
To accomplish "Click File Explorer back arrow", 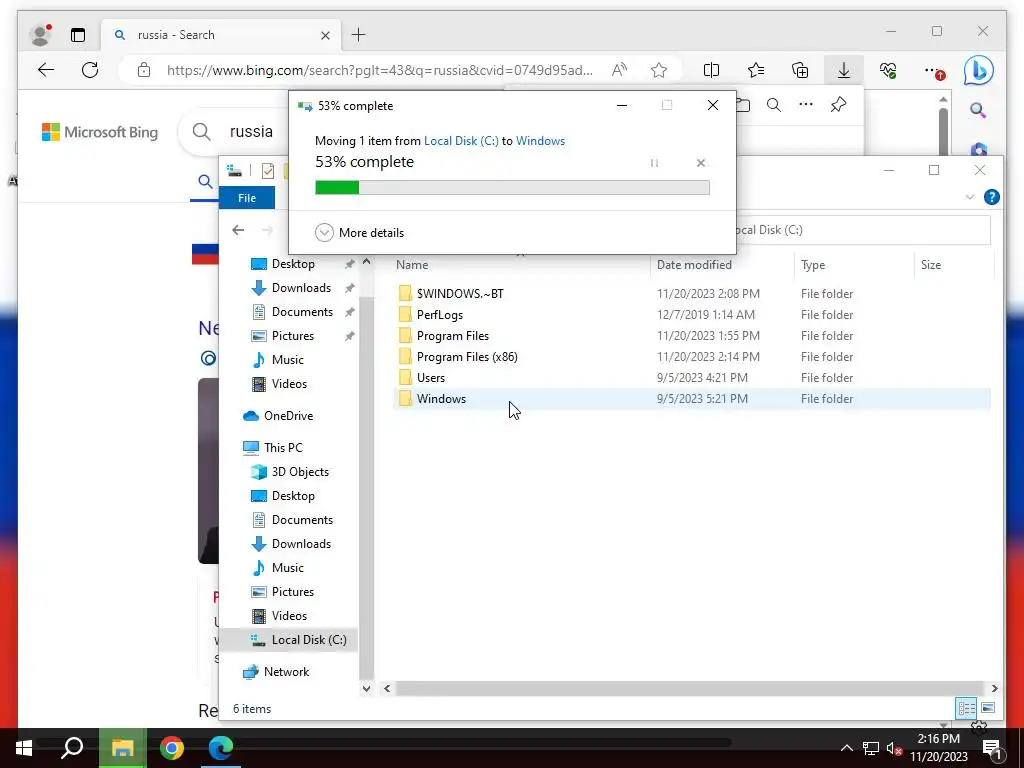I will pyautogui.click(x=238, y=230).
